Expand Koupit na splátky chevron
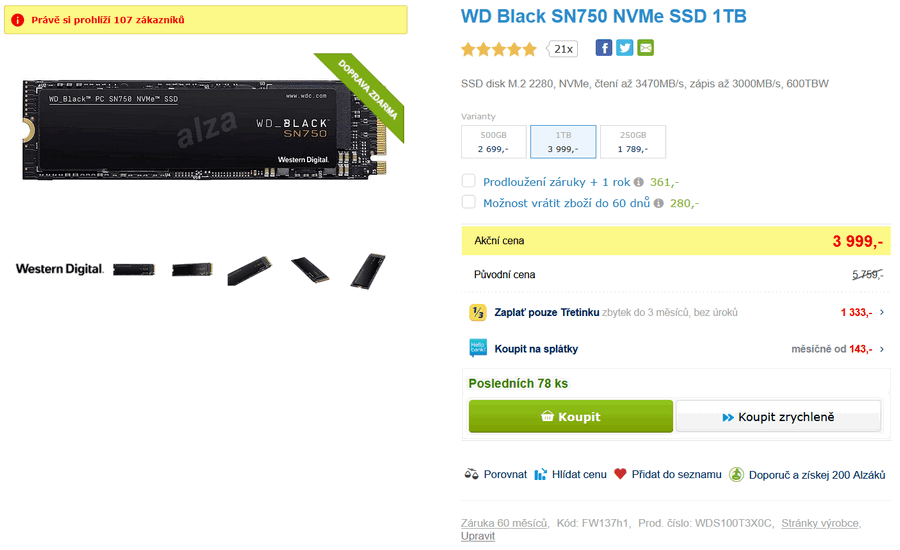Image resolution: width=900 pixels, height=550 pixels. click(x=882, y=348)
